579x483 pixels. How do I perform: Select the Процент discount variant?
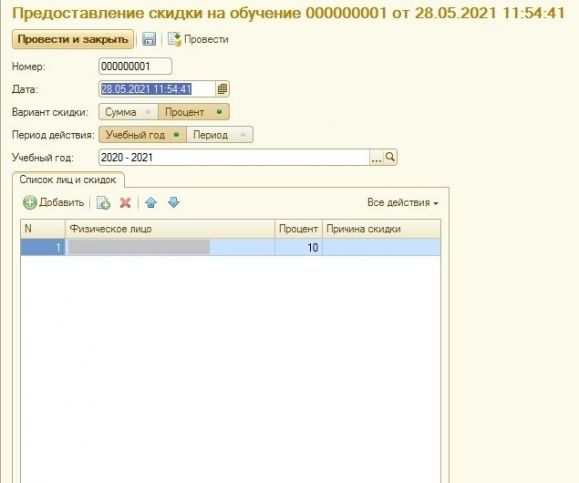pos(193,112)
